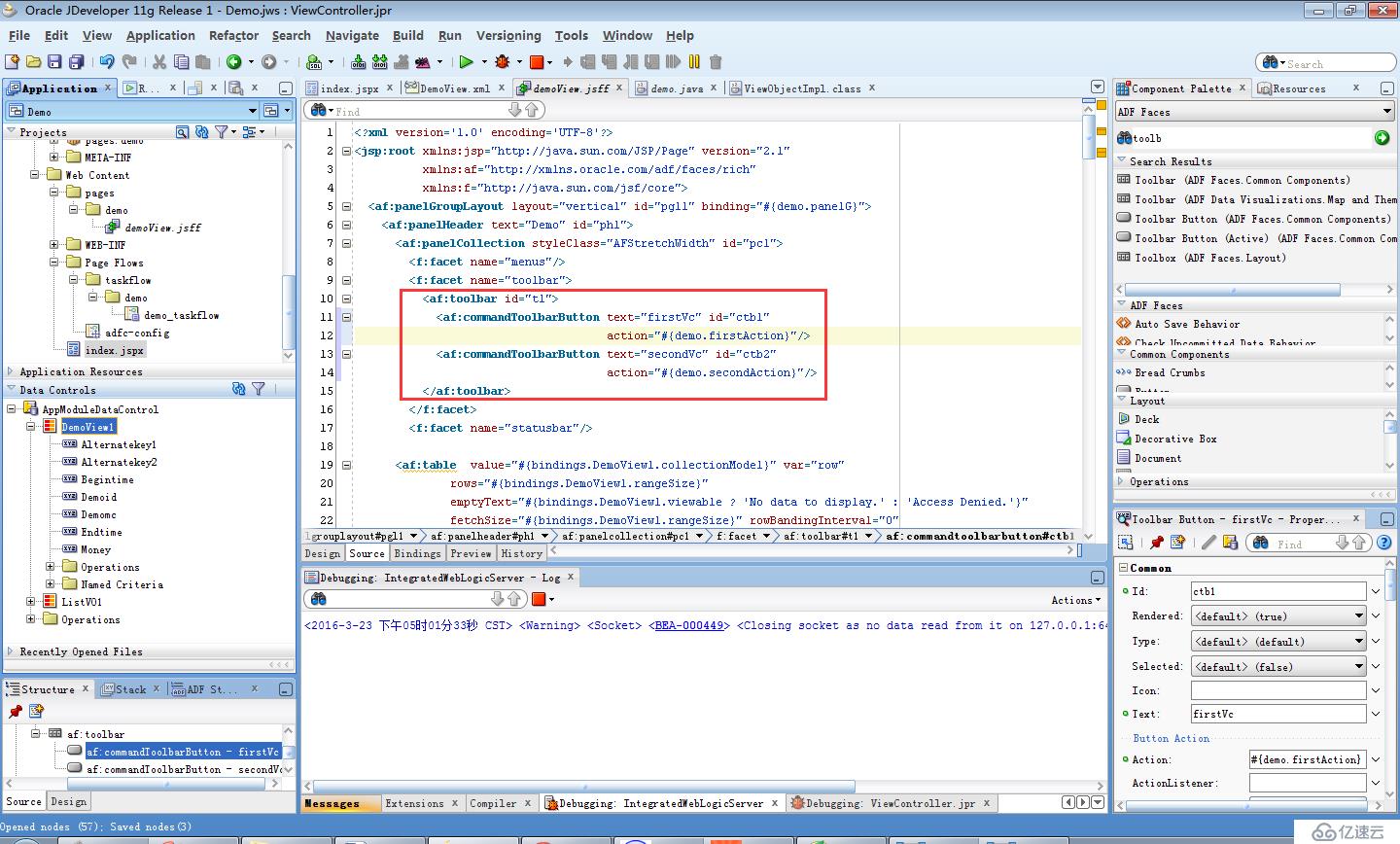Switch to the Bindings editor tab
The width and height of the screenshot is (1400, 844).
(x=417, y=553)
